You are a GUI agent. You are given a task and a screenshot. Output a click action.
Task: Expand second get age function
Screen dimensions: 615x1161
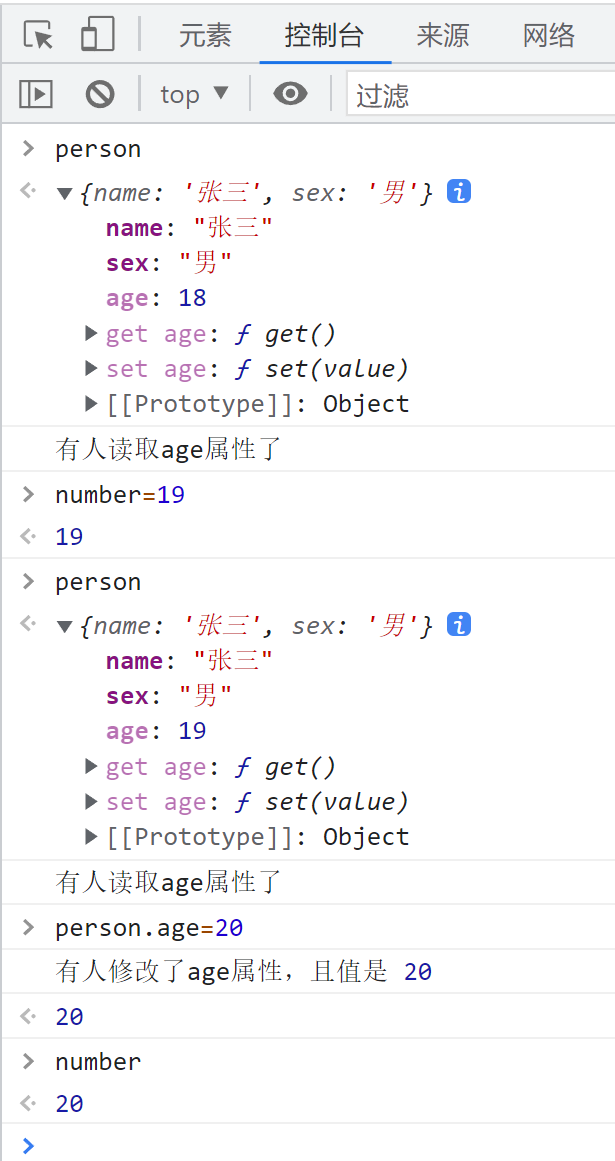(x=92, y=767)
